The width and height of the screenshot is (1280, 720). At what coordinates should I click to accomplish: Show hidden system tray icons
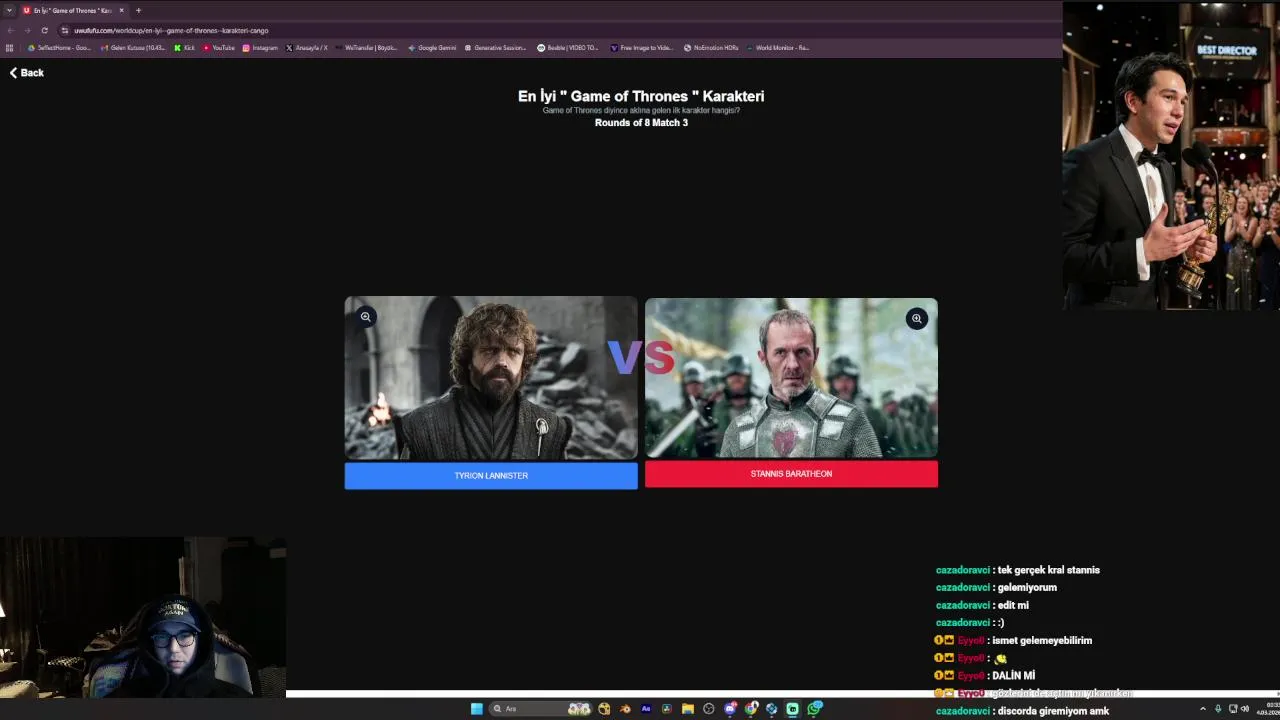pyautogui.click(x=1203, y=709)
